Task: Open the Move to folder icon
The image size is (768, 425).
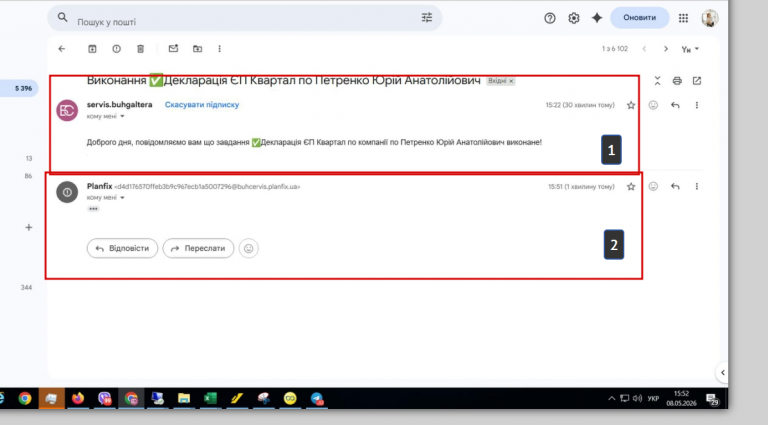Action: pyautogui.click(x=197, y=48)
